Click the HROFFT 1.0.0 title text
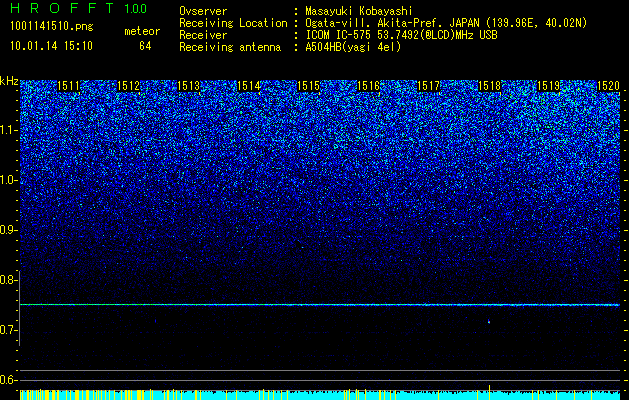629x400 pixels. pos(78,8)
